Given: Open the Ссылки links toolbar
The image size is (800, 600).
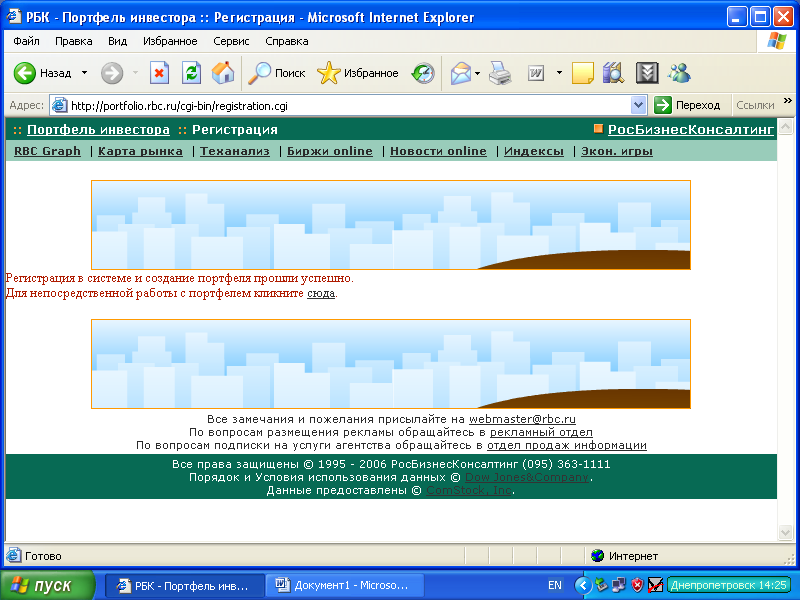Looking at the screenshot, I should click(755, 105).
